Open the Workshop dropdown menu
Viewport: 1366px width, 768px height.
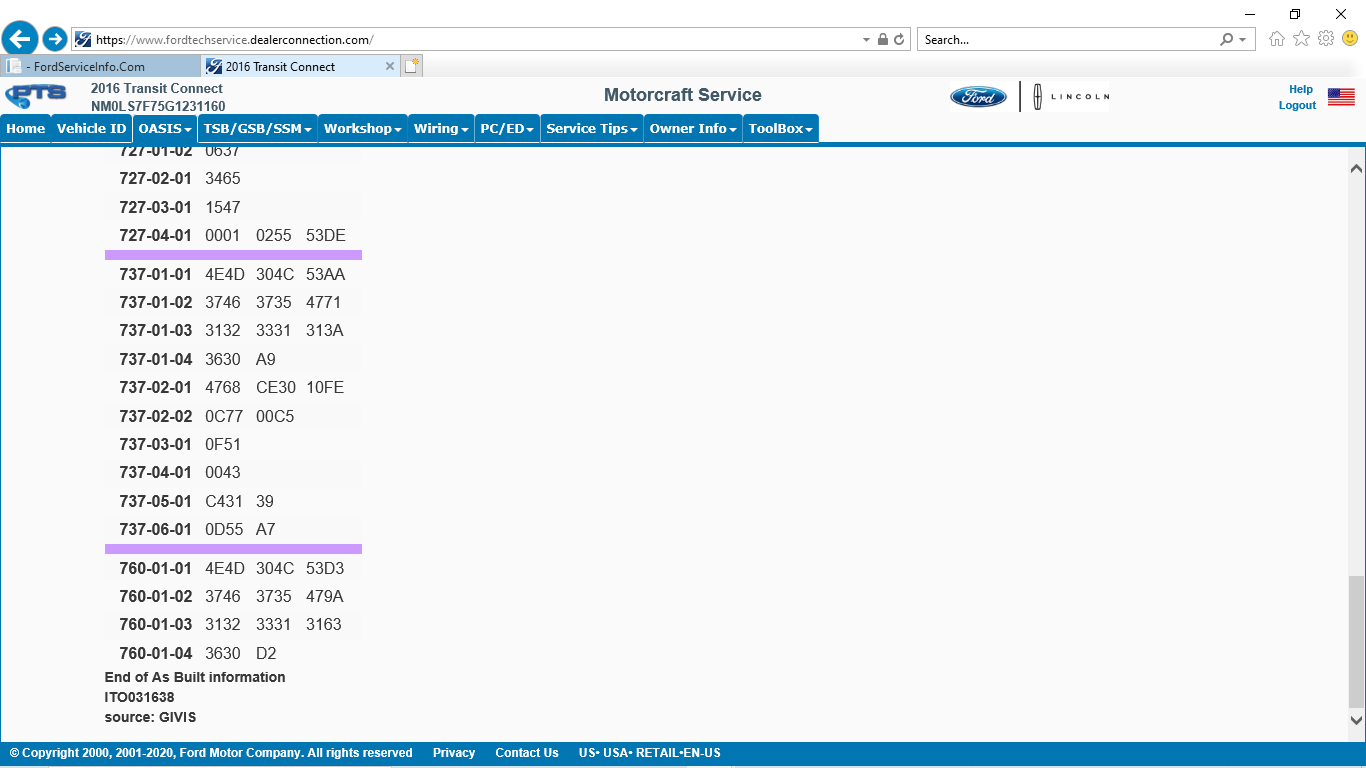tap(363, 129)
